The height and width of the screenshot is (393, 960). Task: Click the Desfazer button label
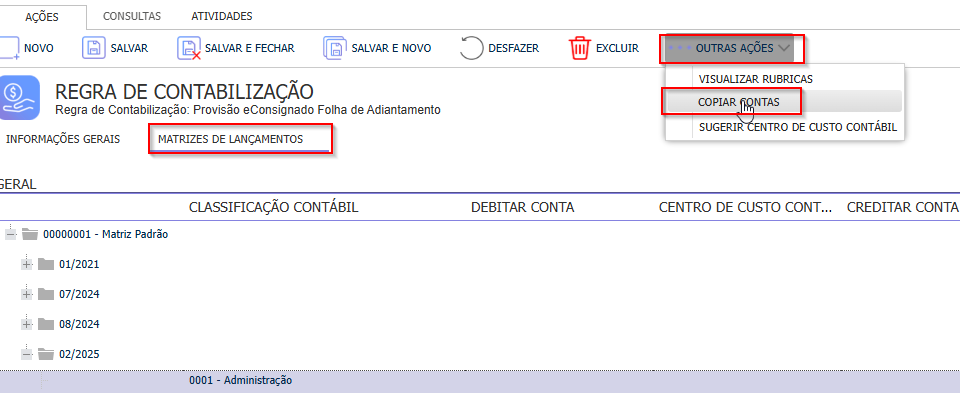[x=514, y=48]
